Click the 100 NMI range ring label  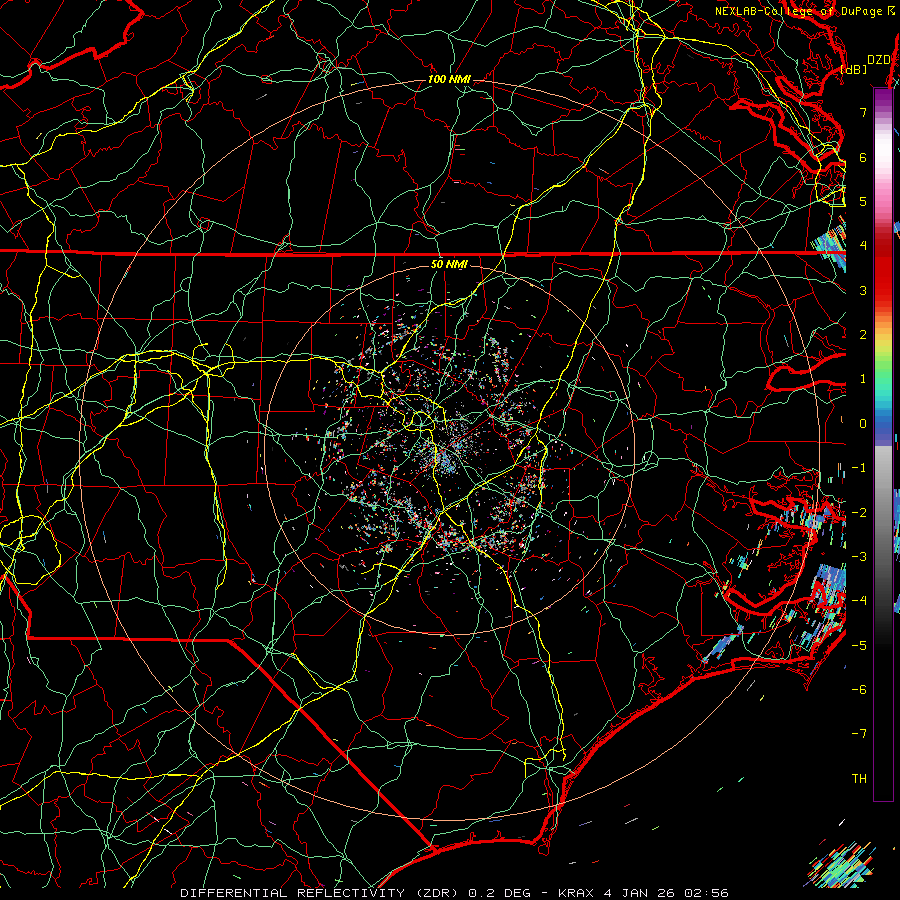tap(449, 79)
